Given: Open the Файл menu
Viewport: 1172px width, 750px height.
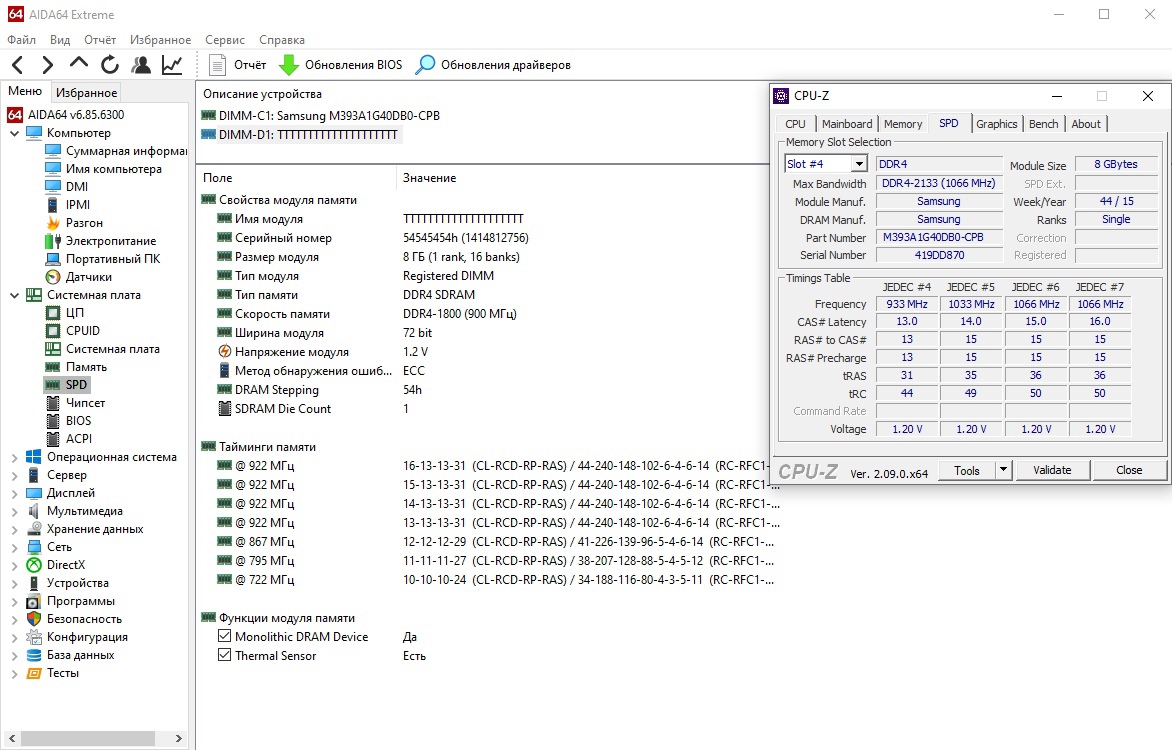Looking at the screenshot, I should [x=22, y=40].
